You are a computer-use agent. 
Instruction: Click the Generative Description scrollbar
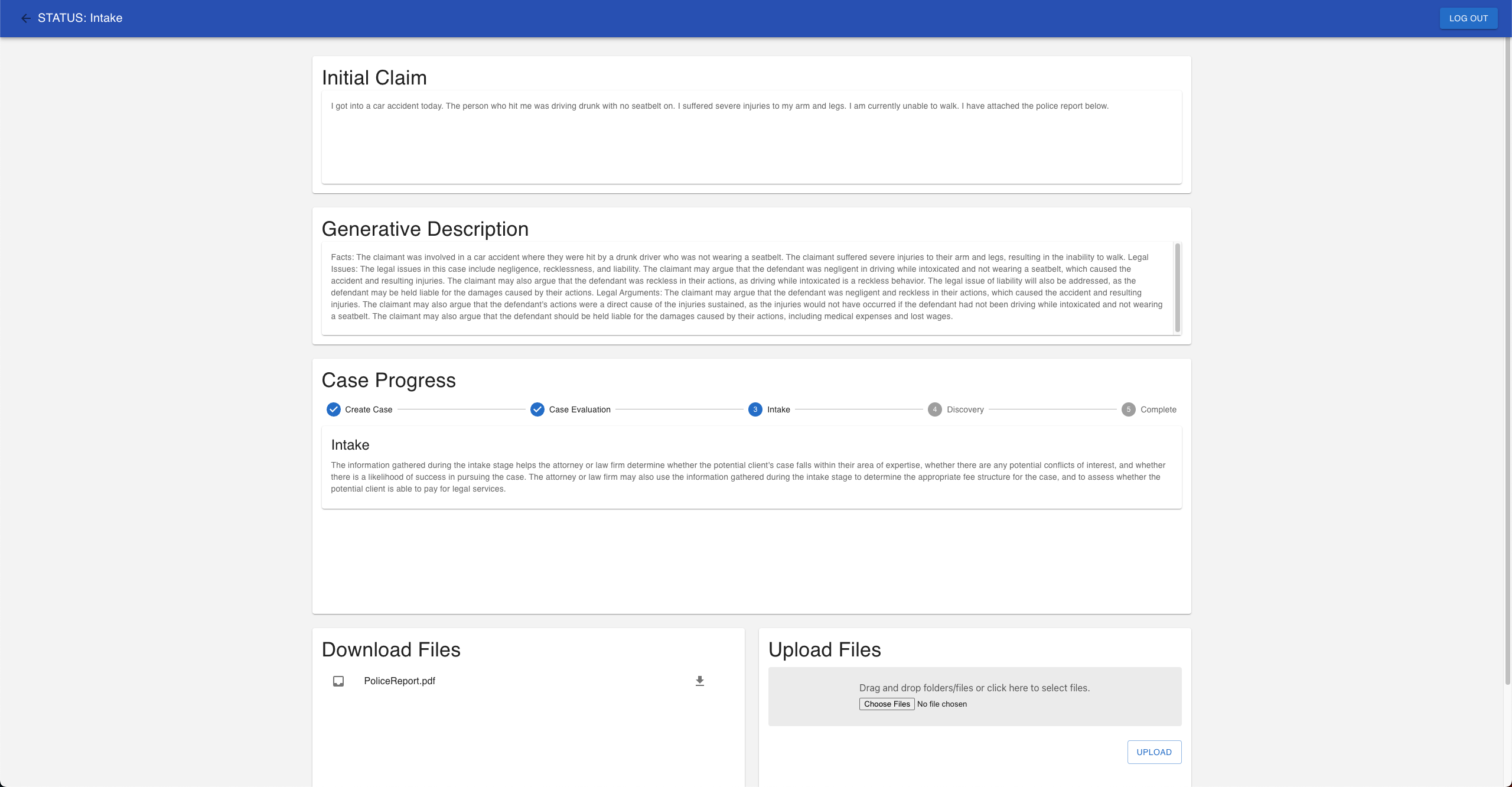pyautogui.click(x=1177, y=288)
